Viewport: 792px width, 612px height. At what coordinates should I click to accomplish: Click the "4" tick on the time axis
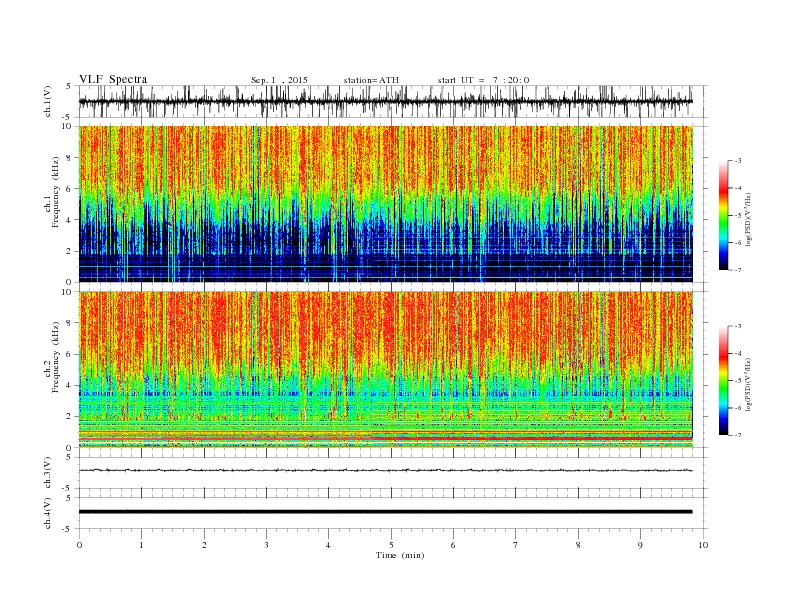[x=328, y=545]
